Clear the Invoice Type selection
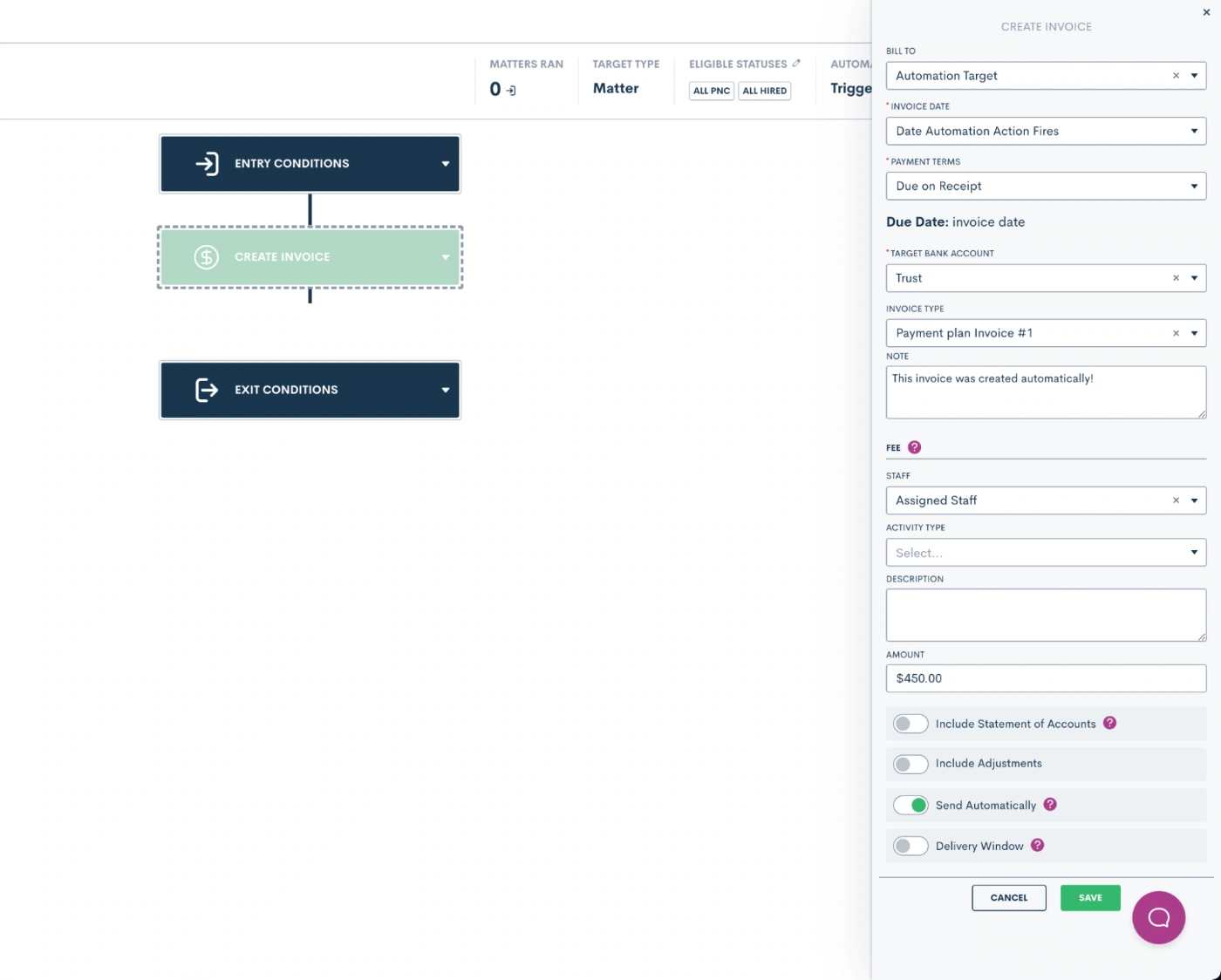This screenshot has height=980, width=1221. pyautogui.click(x=1176, y=333)
